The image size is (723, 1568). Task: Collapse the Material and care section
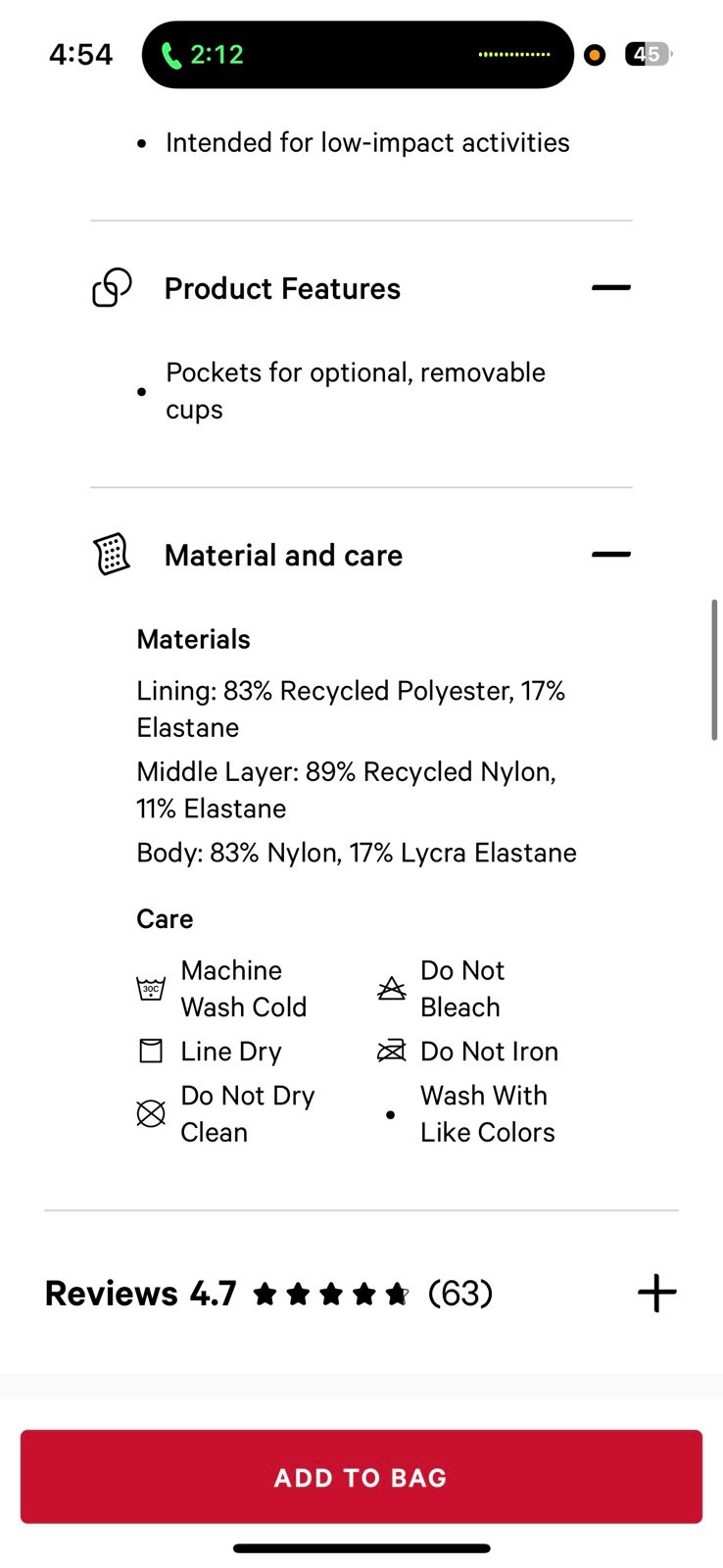[x=611, y=555]
